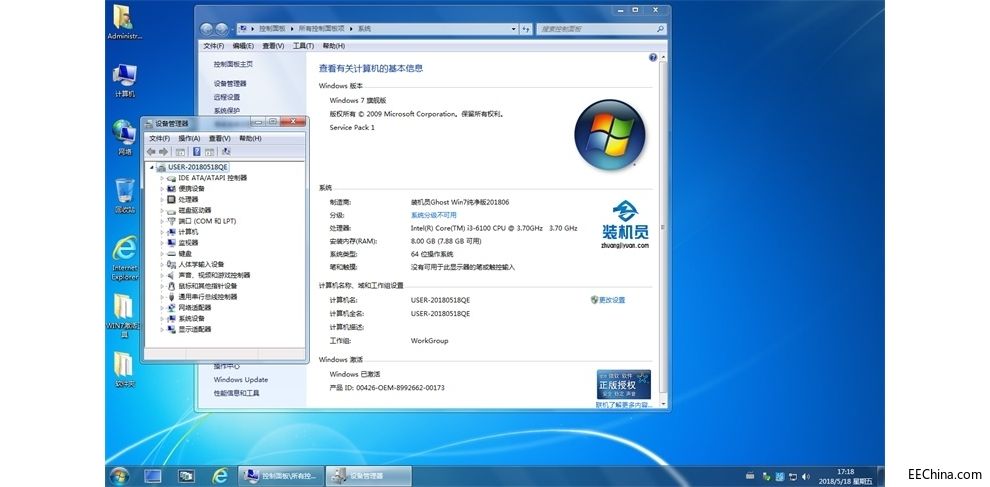Image resolution: width=990 pixels, height=487 pixels.
Task: Select the 处理器 processor icon in tree
Action: click(171, 200)
